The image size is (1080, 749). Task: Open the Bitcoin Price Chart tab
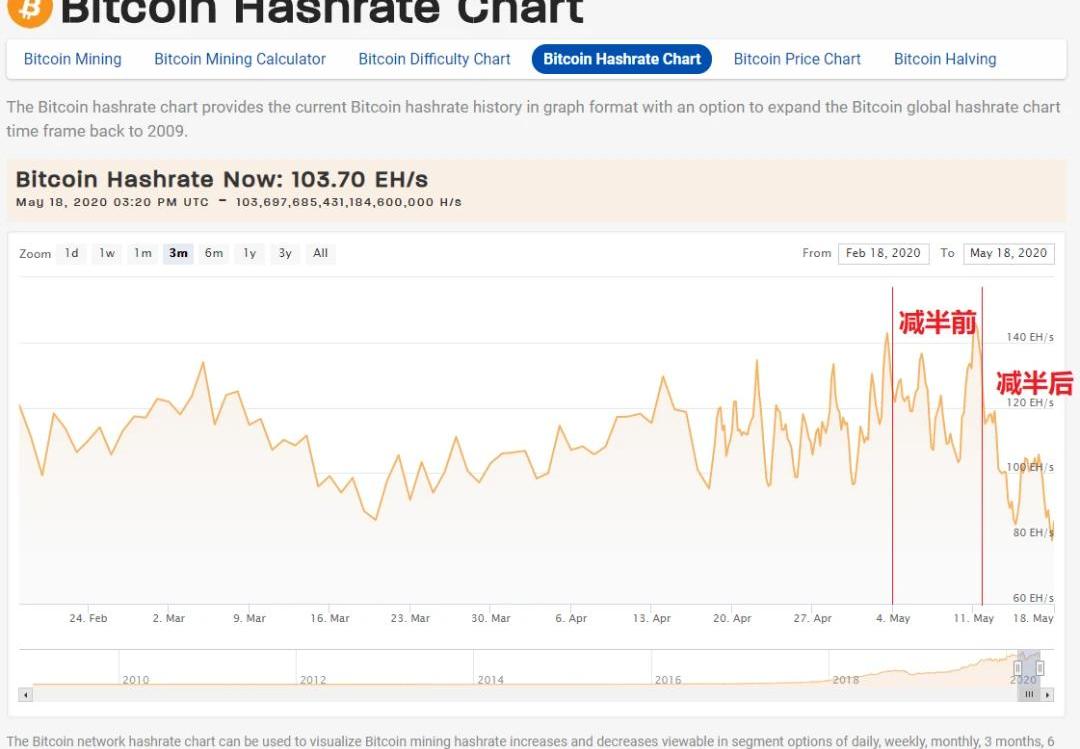coord(797,59)
